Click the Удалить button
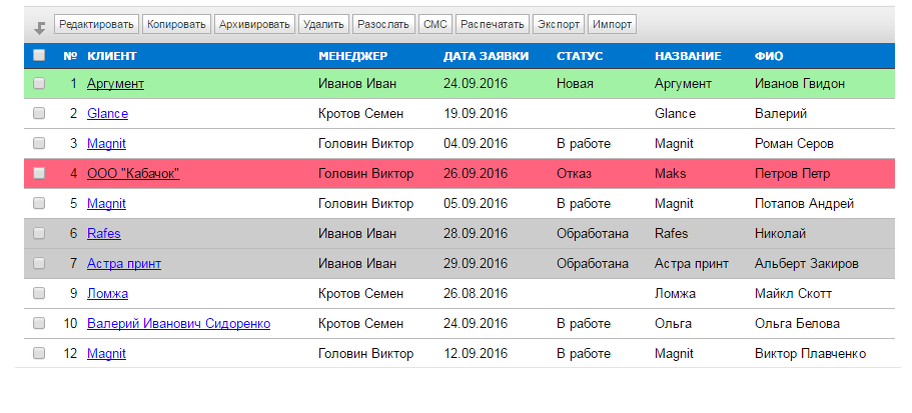 click(324, 24)
